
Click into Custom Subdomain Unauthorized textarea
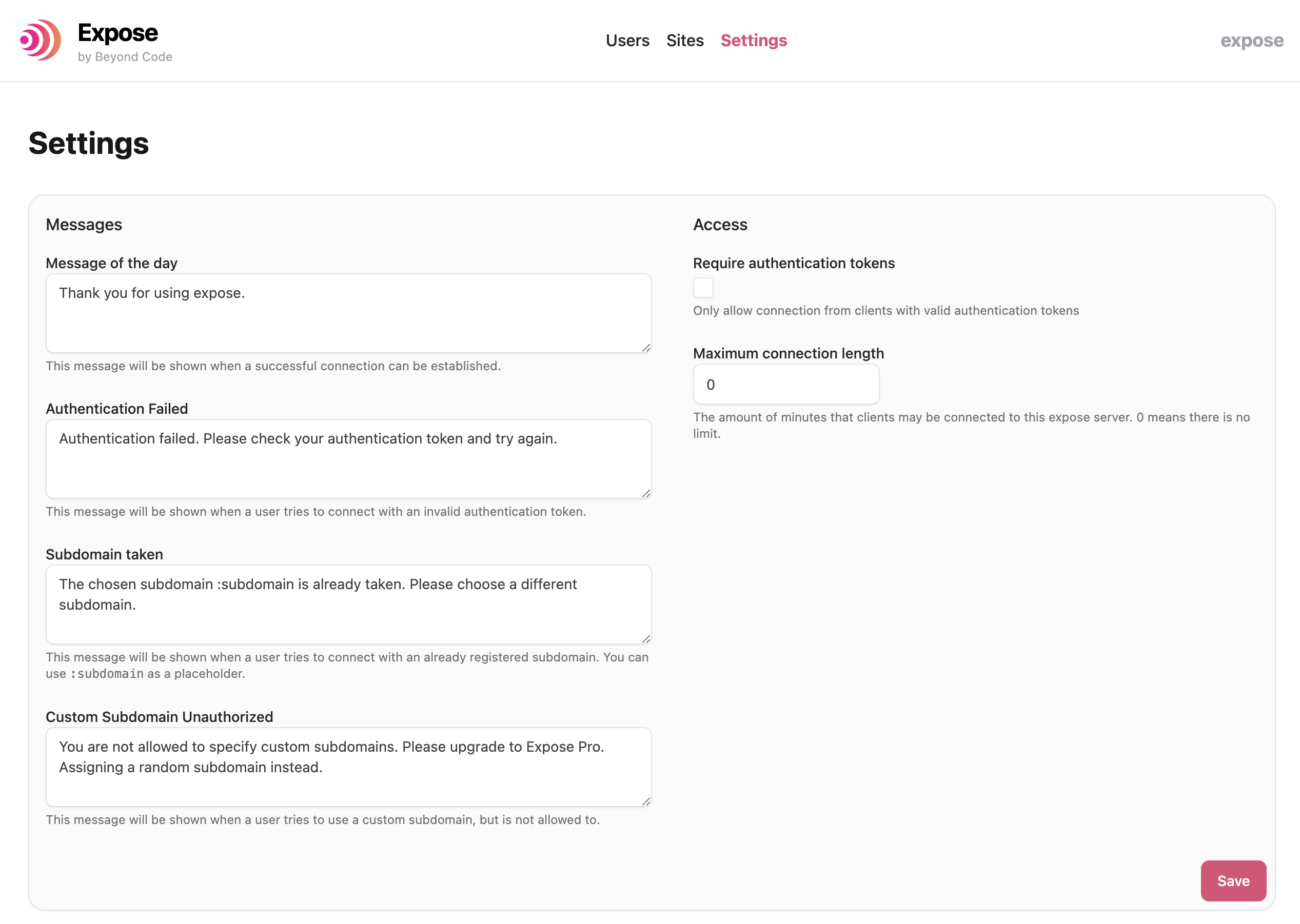348,767
